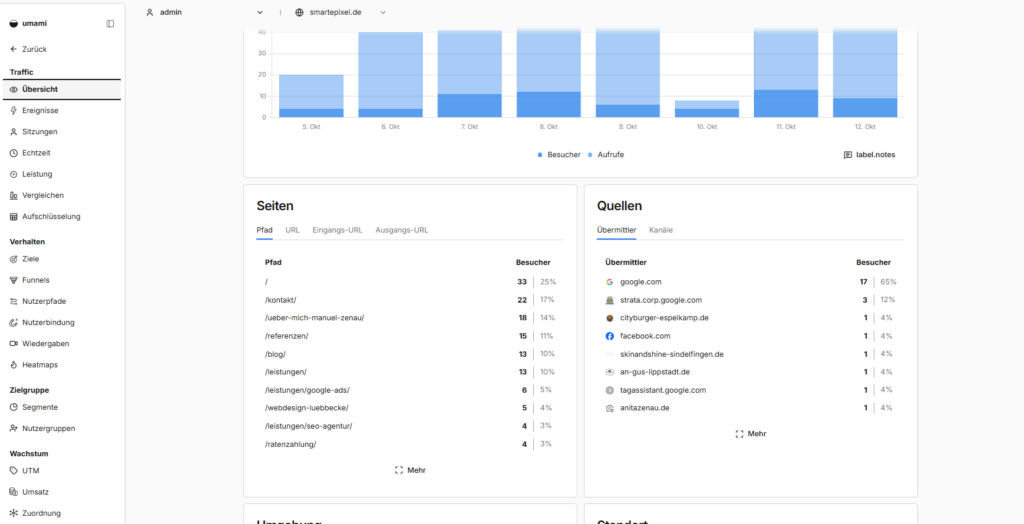The image size is (1024, 524).
Task: Click the cityburger-espelkamp.de referrer
Action: (664, 318)
